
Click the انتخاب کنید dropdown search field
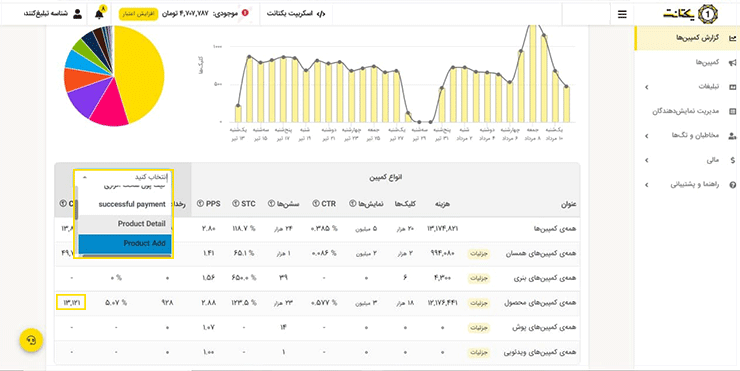(x=124, y=177)
